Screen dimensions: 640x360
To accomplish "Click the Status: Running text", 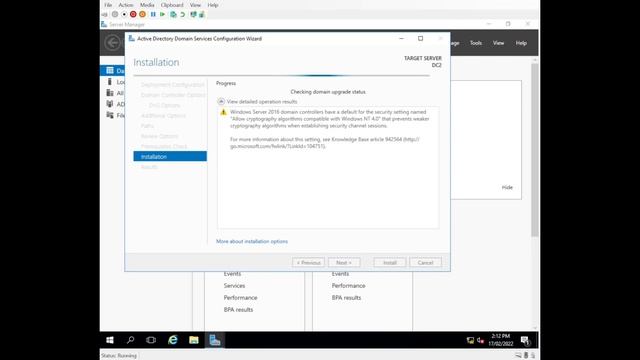I will coord(119,356).
